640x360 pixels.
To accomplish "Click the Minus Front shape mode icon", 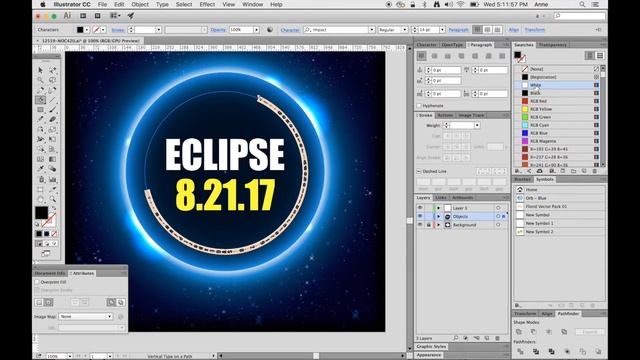I will tap(534, 332).
